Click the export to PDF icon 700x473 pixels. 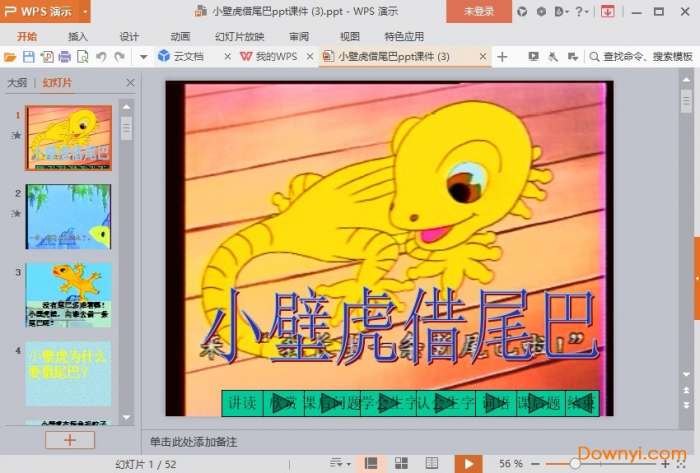tap(47, 57)
